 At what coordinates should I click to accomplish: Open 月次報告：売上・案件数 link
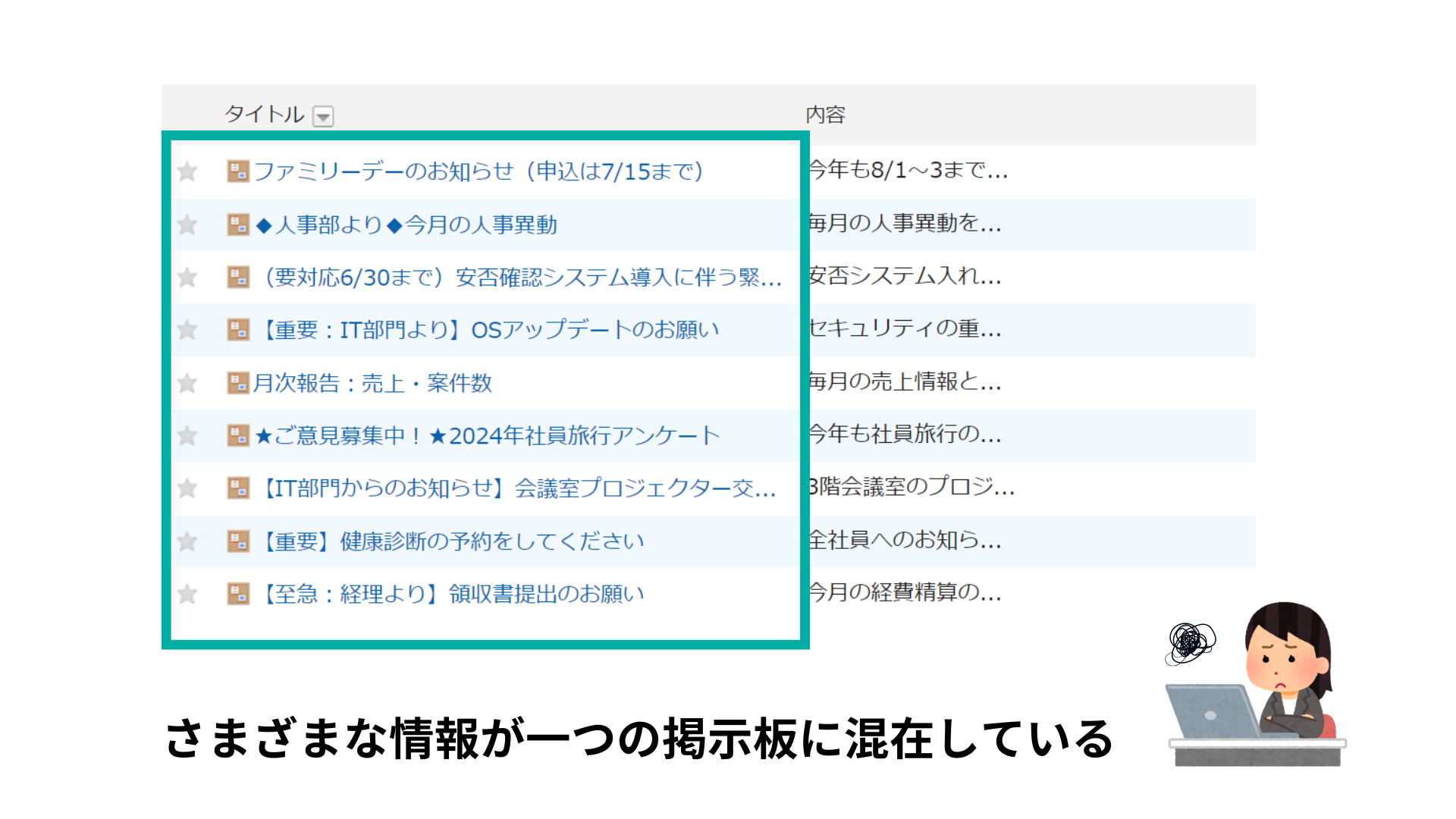tap(373, 383)
